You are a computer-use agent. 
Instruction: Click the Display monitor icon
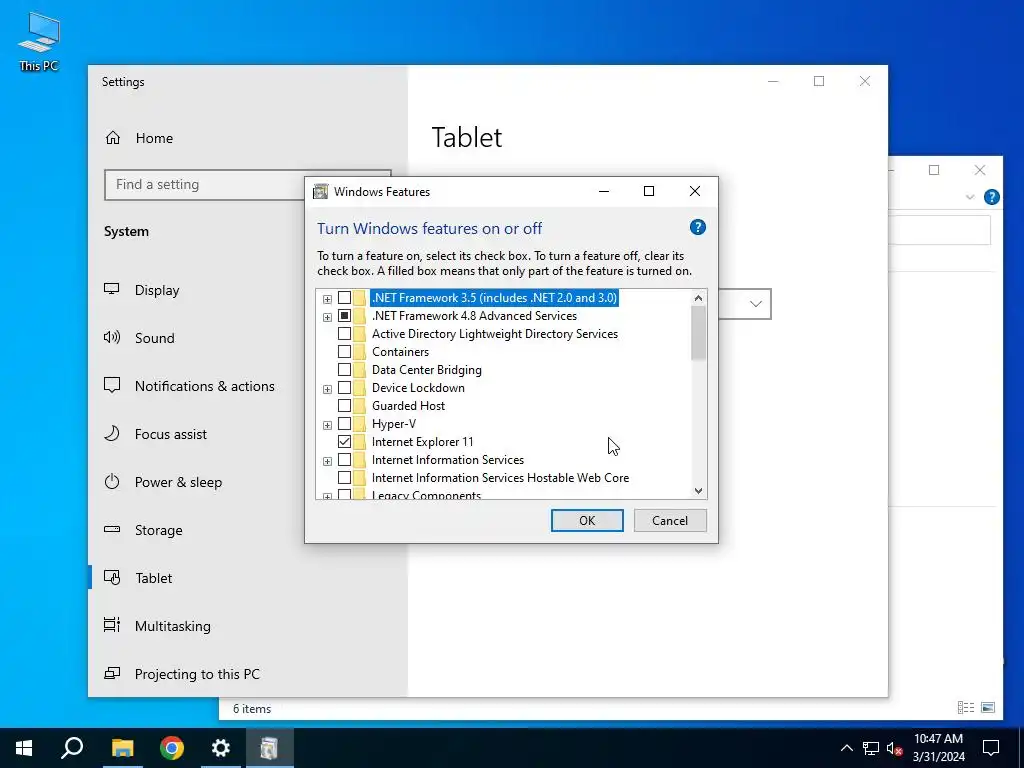[x=112, y=289]
